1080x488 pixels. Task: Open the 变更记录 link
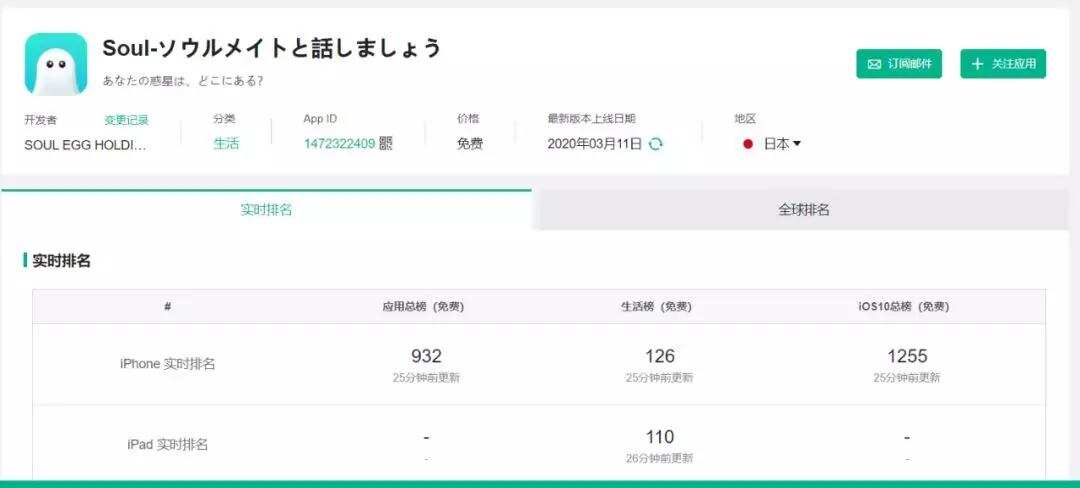[x=127, y=120]
